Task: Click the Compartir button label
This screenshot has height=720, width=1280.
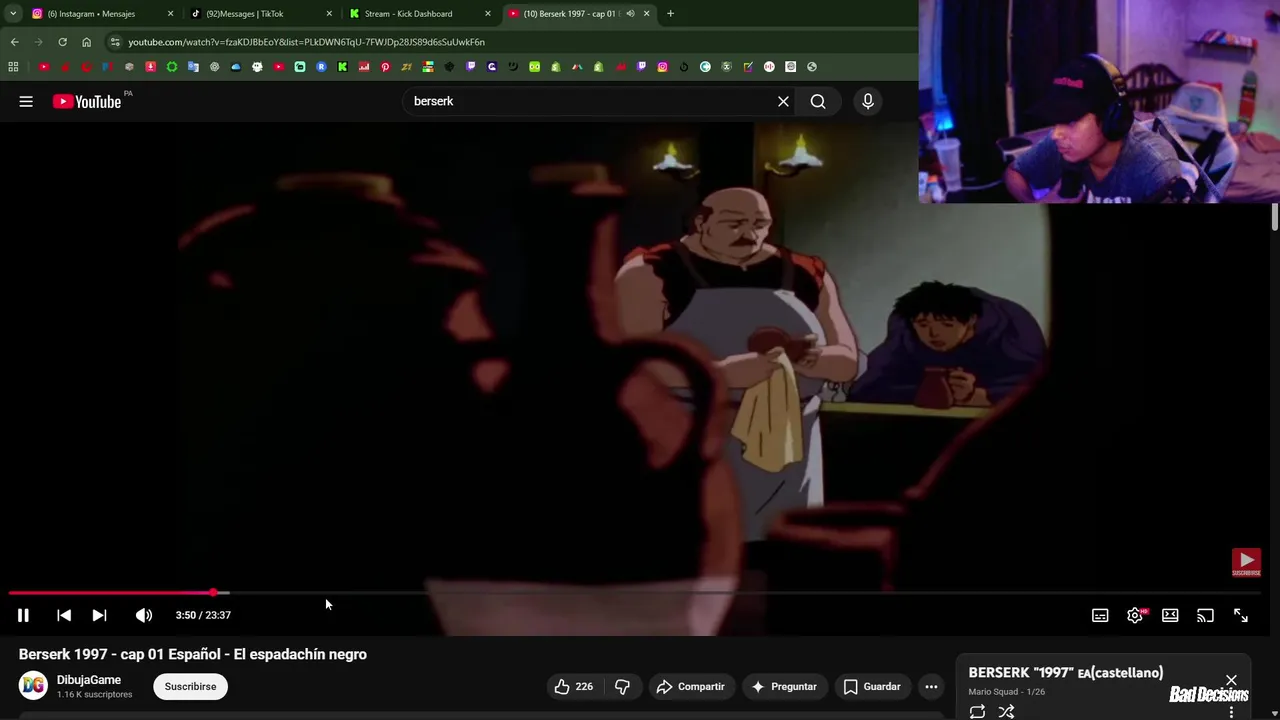Action: 701,686
